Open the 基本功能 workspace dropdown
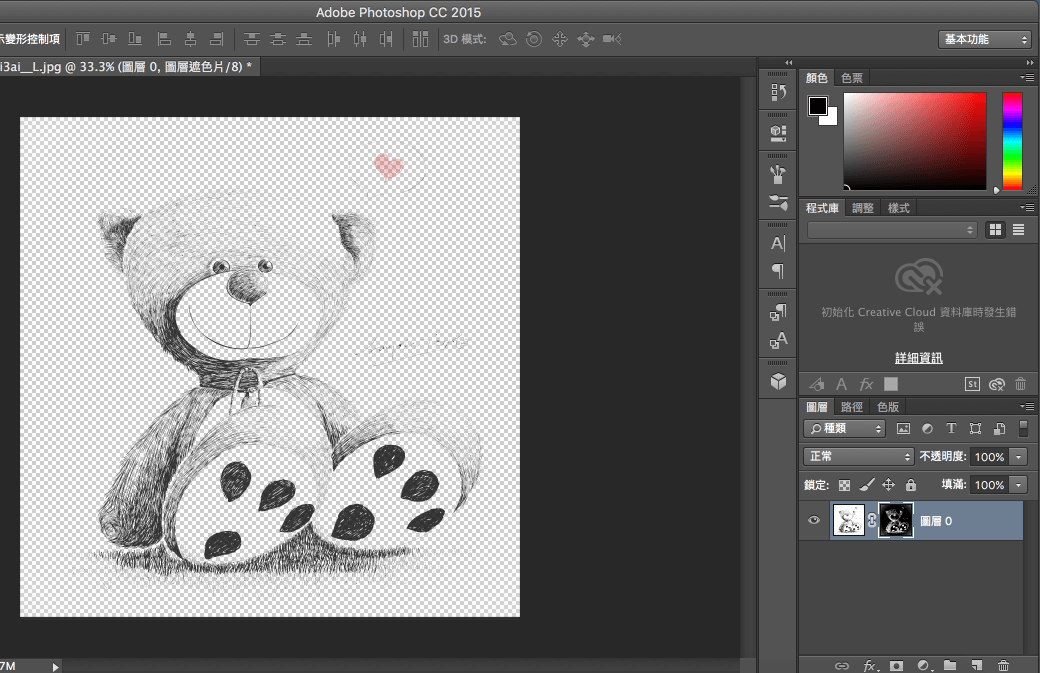 pyautogui.click(x=986, y=39)
